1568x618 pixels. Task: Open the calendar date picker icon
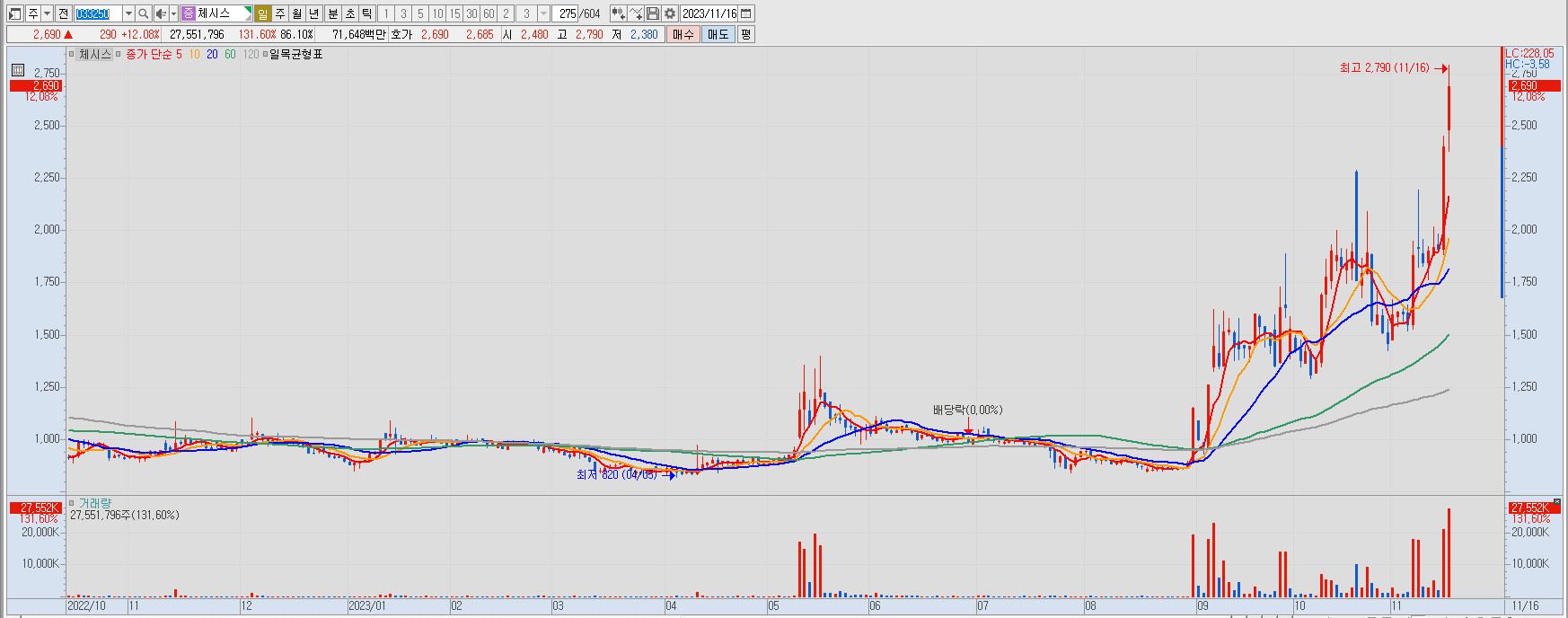coord(746,13)
